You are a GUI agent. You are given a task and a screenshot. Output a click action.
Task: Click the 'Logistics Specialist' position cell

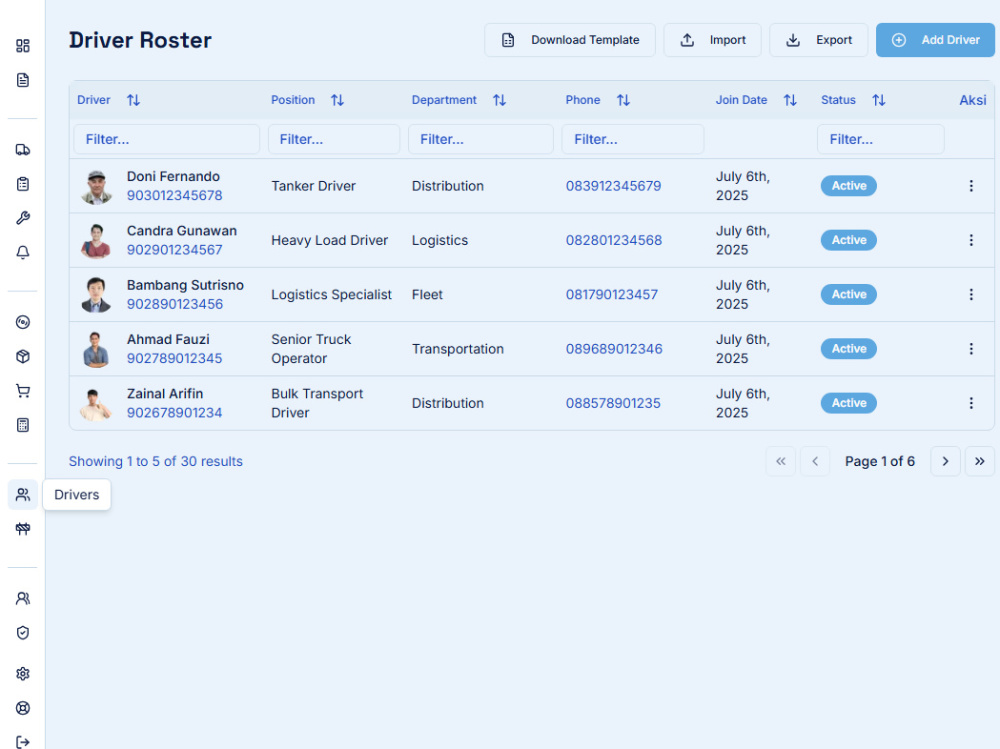pos(331,294)
